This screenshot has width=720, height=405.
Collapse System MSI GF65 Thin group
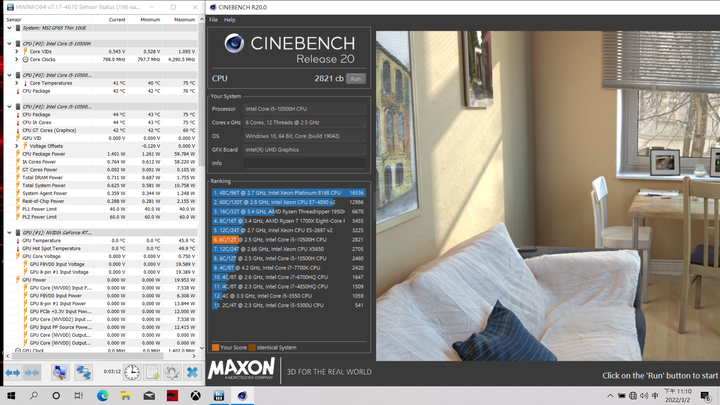click(x=9, y=28)
